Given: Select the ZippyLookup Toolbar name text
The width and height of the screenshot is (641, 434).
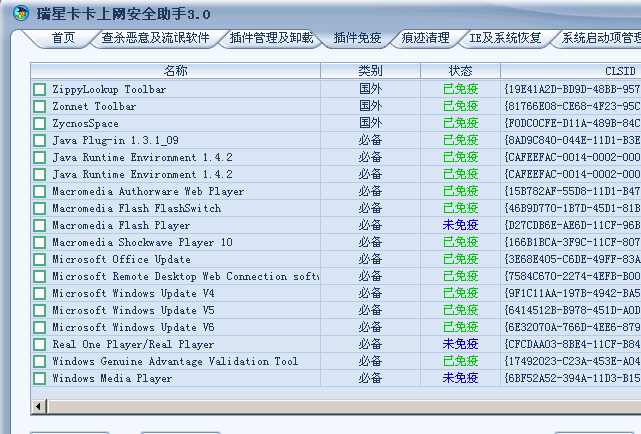Looking at the screenshot, I should [x=109, y=89].
